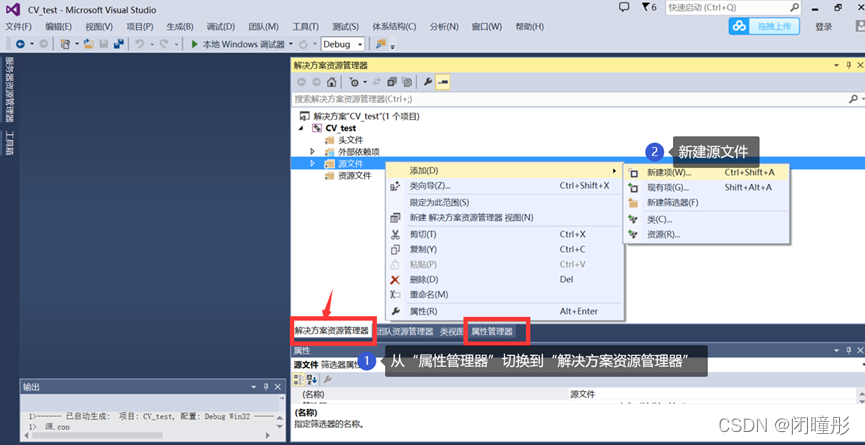The width and height of the screenshot is (865, 445).
Task: Open the new project dropdown arrow
Action: point(76,44)
